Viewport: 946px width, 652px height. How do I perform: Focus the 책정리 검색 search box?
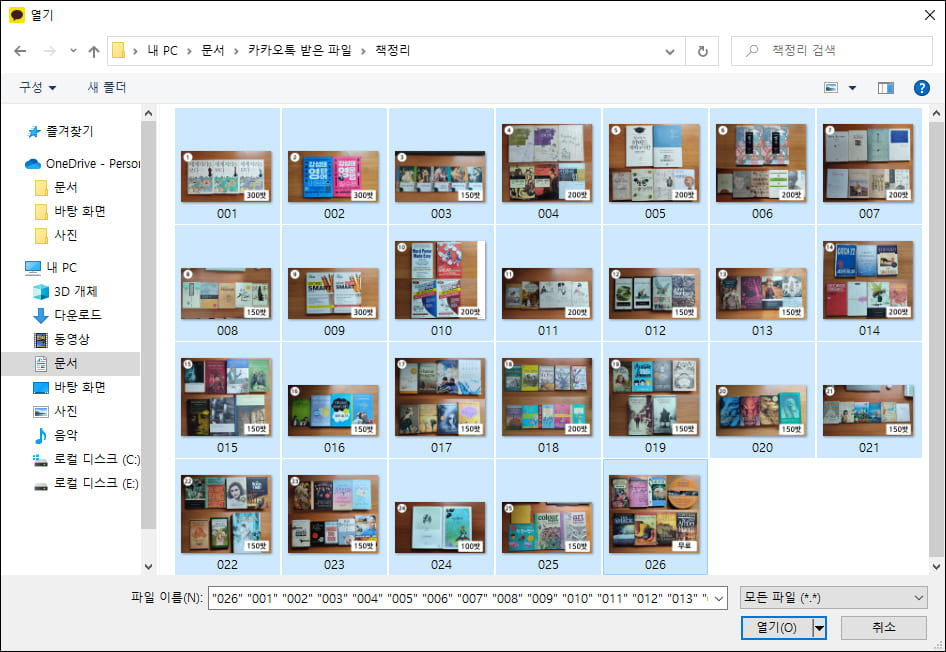(x=831, y=51)
